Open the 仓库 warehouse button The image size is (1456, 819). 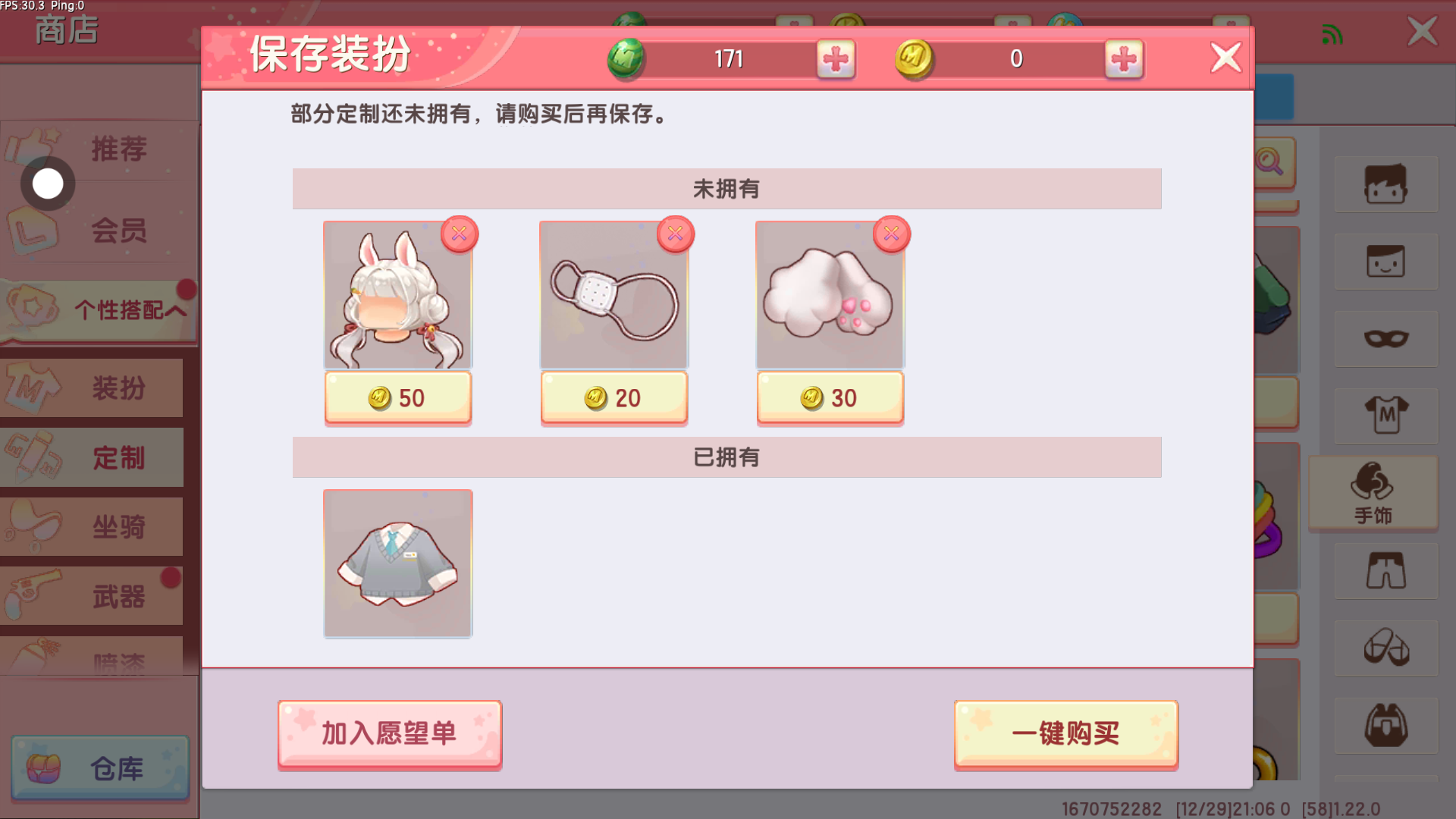(100, 768)
